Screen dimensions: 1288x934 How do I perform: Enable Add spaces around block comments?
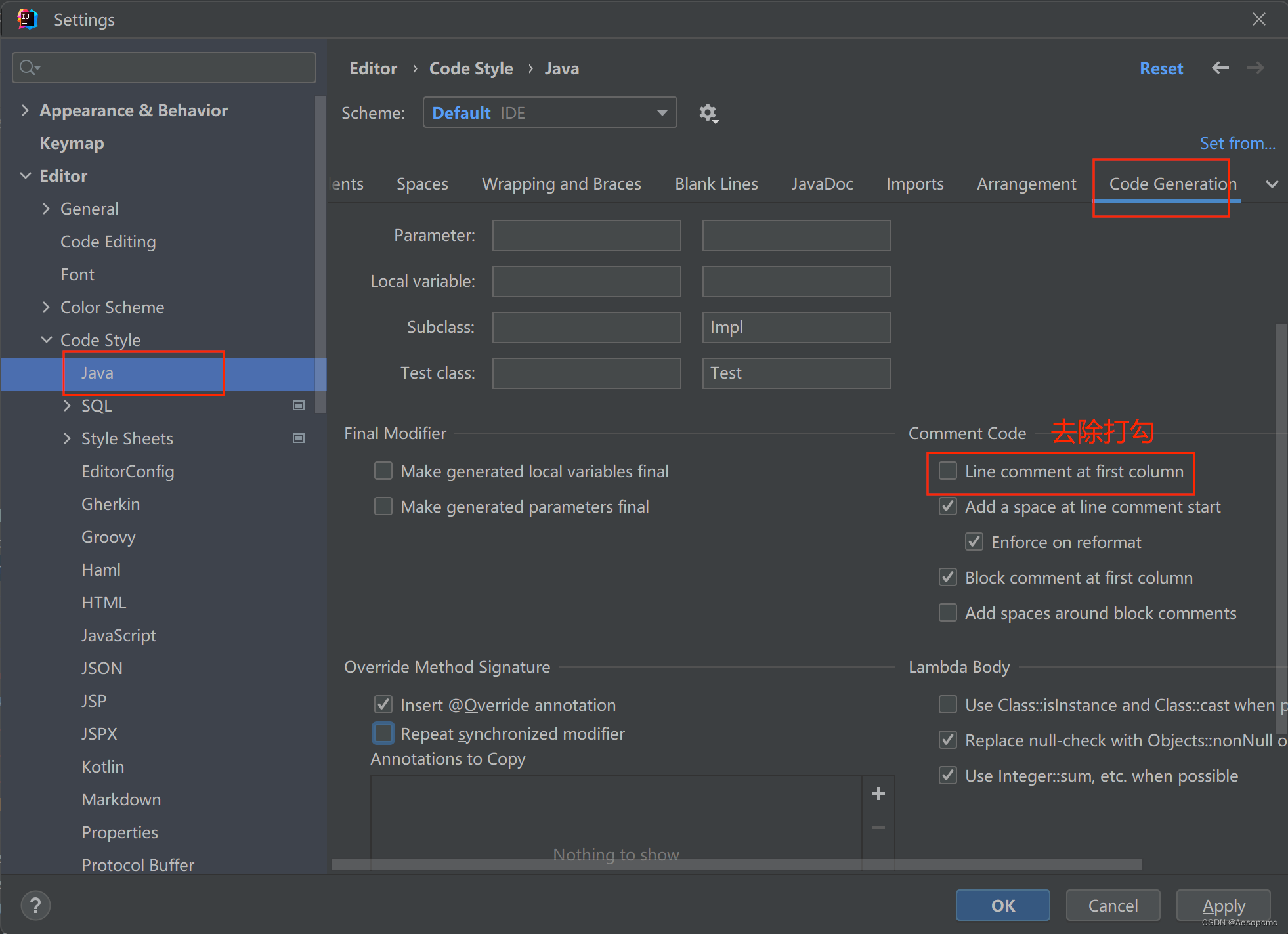point(946,613)
